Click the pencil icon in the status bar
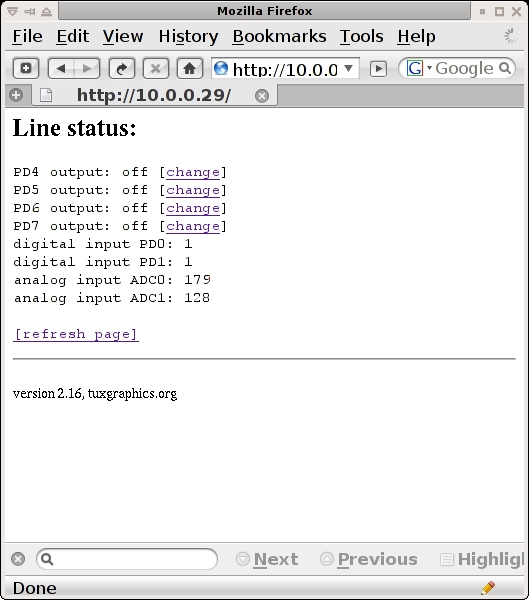 [x=488, y=587]
